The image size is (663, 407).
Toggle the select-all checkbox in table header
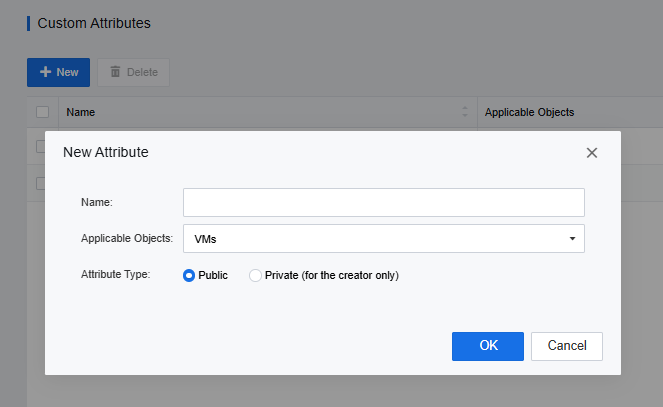(x=42, y=112)
